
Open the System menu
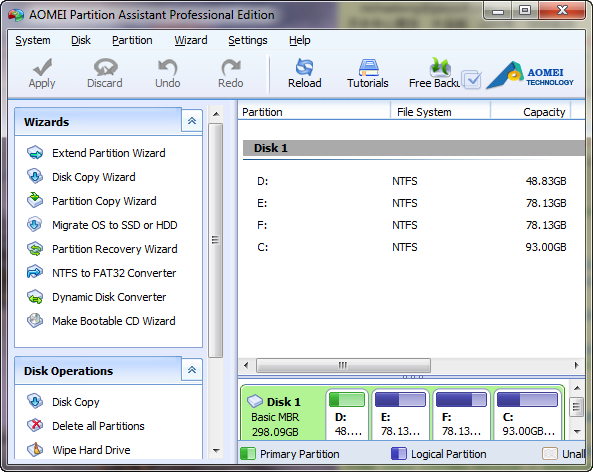pyautogui.click(x=33, y=40)
